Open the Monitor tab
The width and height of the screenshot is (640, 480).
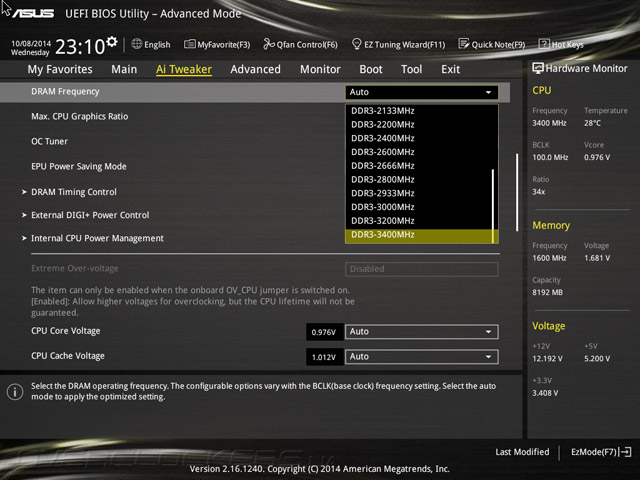tap(320, 69)
